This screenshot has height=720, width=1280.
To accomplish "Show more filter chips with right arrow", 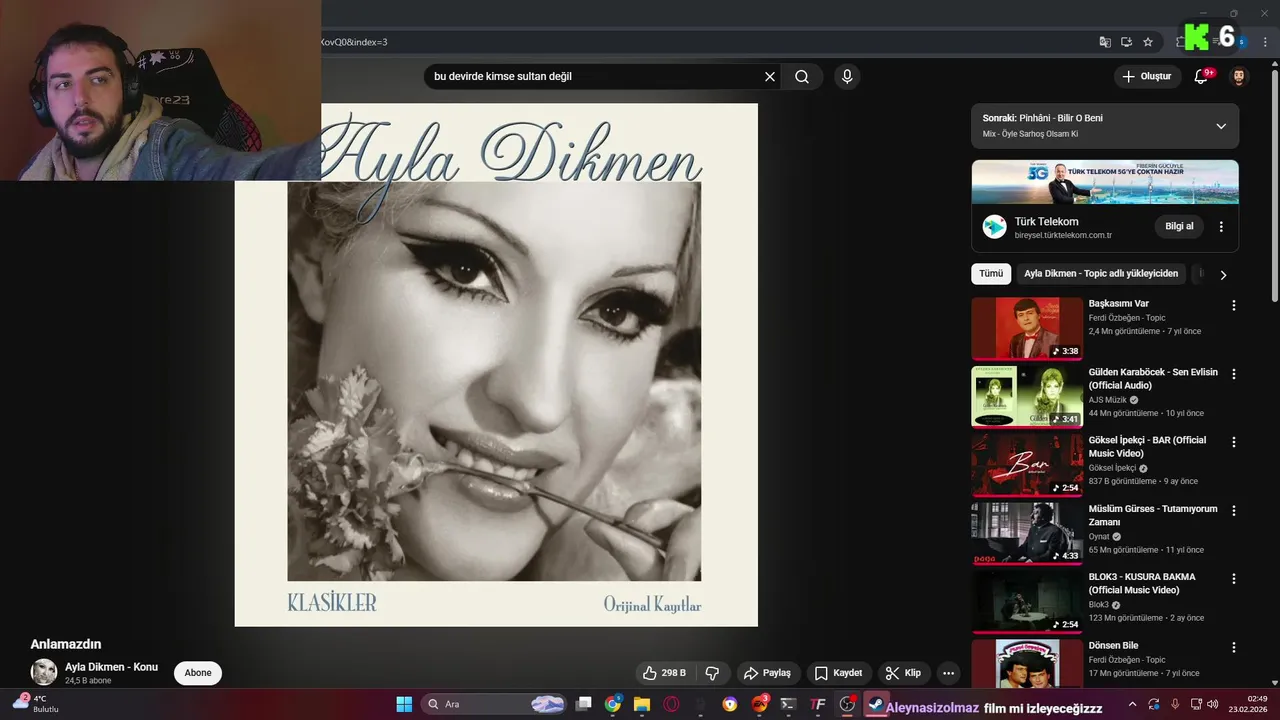I will pos(1222,274).
